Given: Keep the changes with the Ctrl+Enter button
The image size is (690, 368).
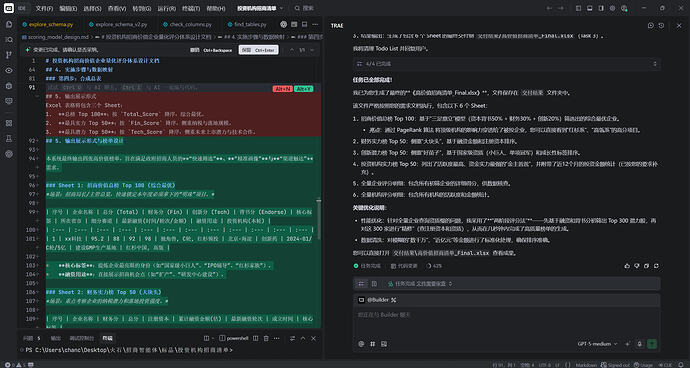Looking at the screenshot, I should [259, 50].
